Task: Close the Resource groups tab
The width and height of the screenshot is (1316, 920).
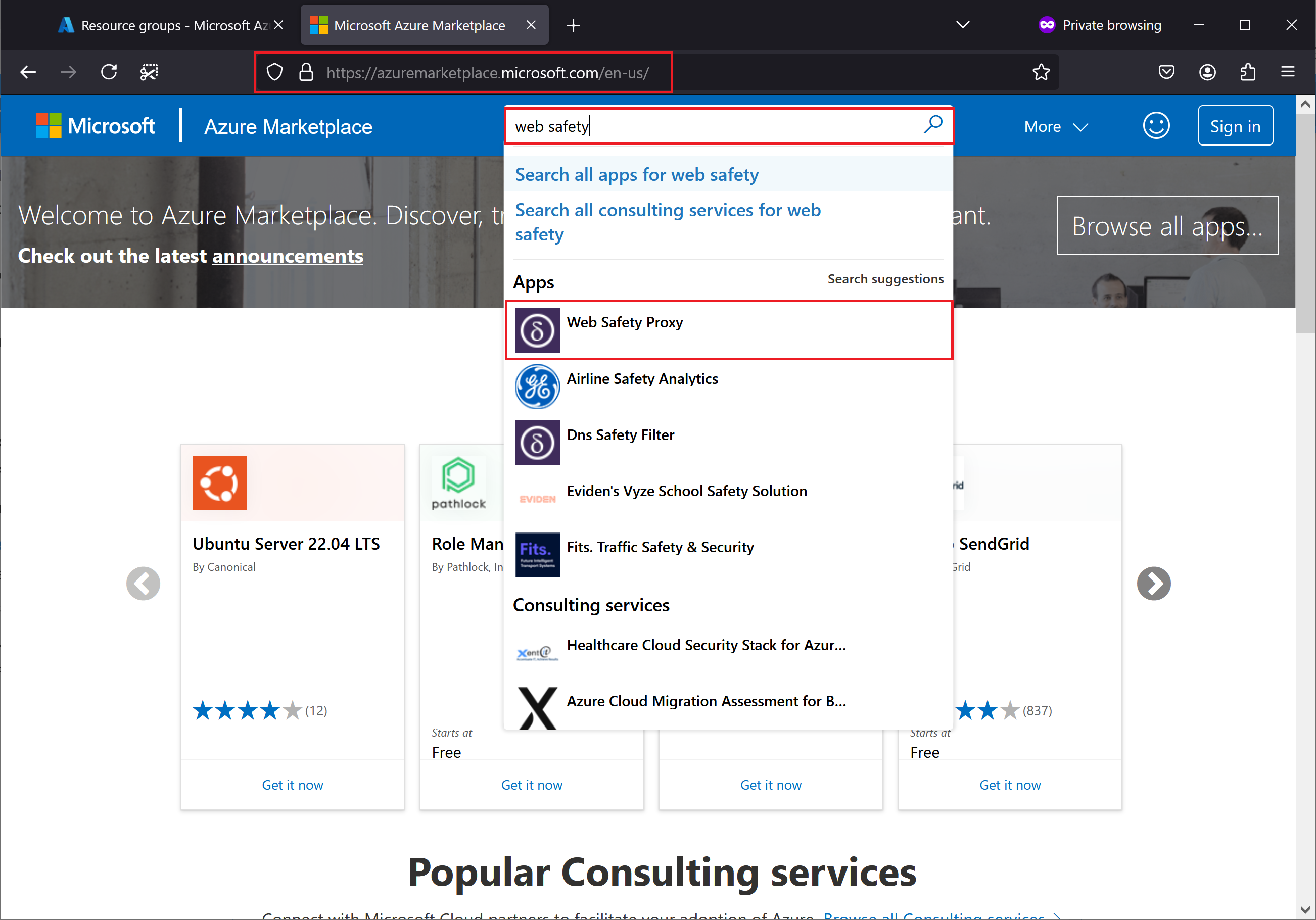Action: [278, 25]
